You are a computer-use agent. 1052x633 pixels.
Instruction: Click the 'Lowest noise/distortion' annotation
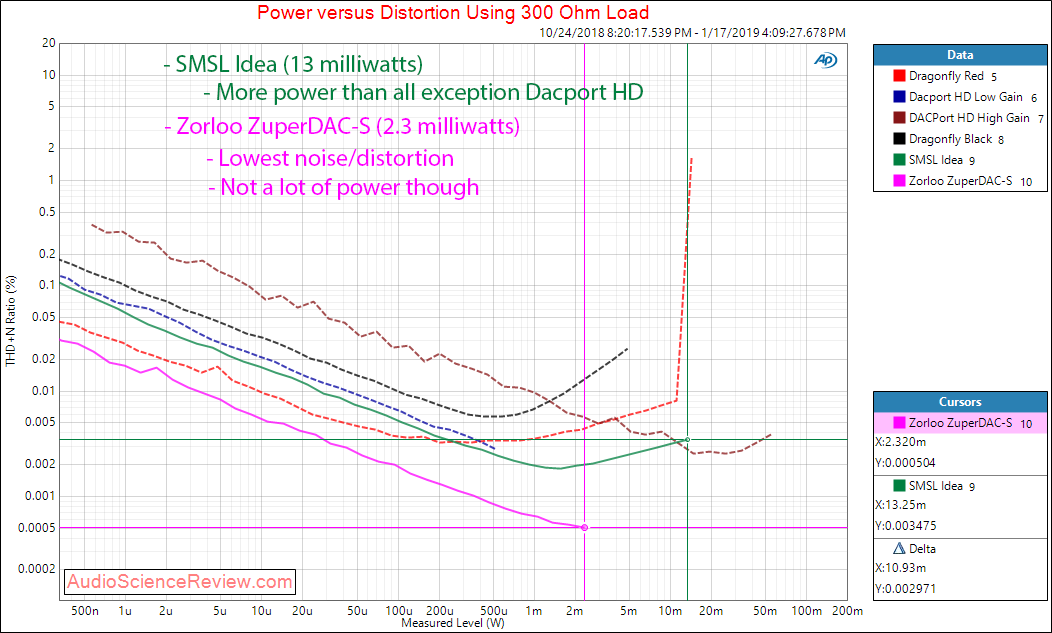point(330,158)
